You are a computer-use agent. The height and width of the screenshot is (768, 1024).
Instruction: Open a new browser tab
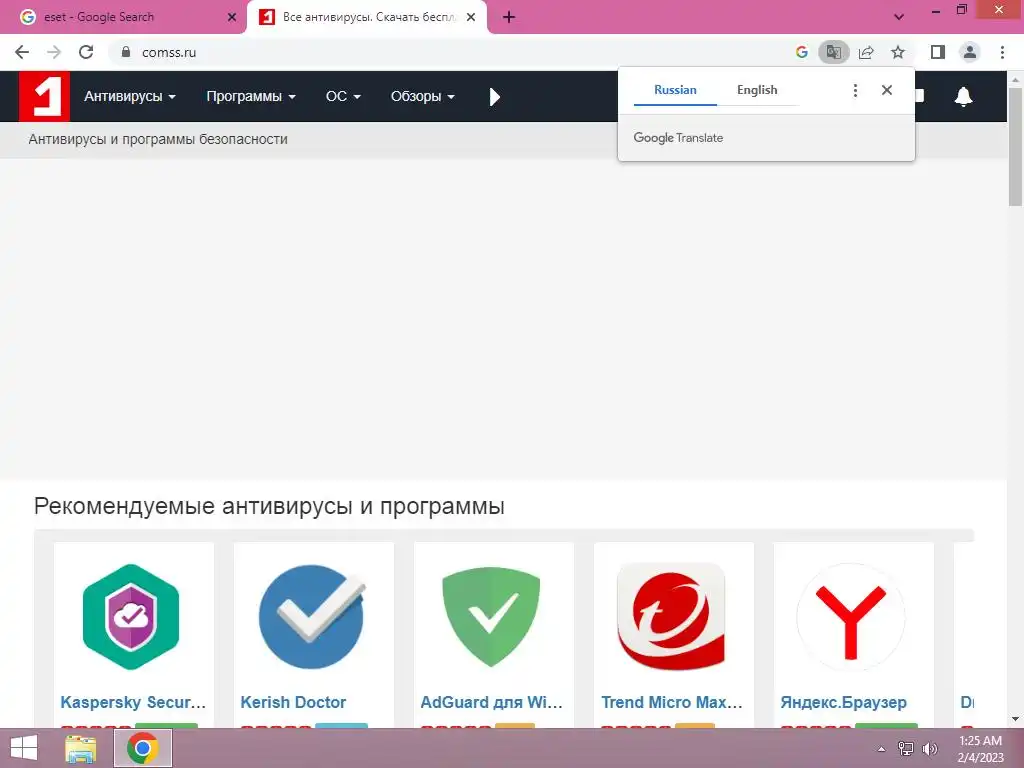click(x=509, y=17)
